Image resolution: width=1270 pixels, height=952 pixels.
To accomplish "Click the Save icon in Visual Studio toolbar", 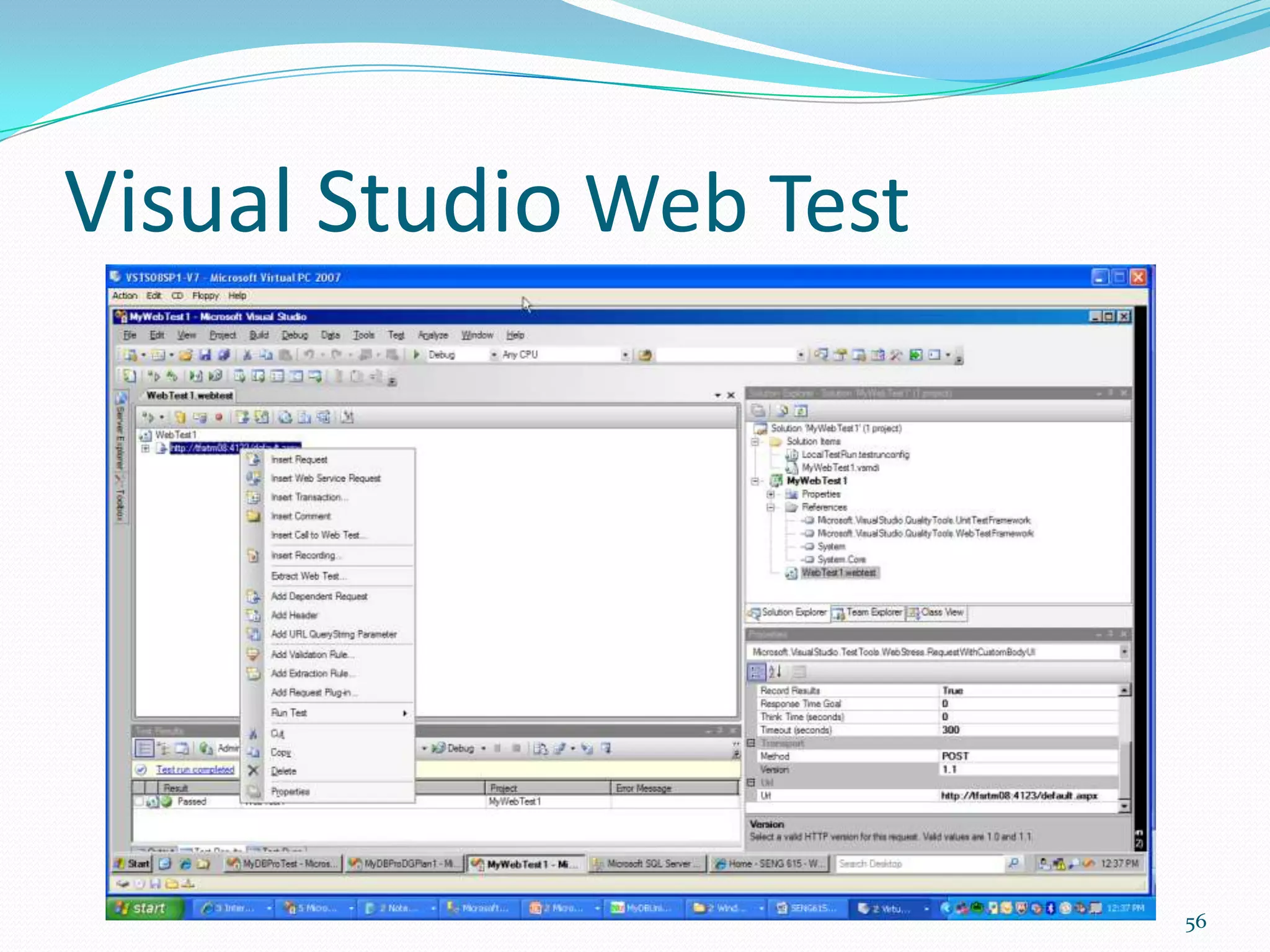I will coord(205,355).
